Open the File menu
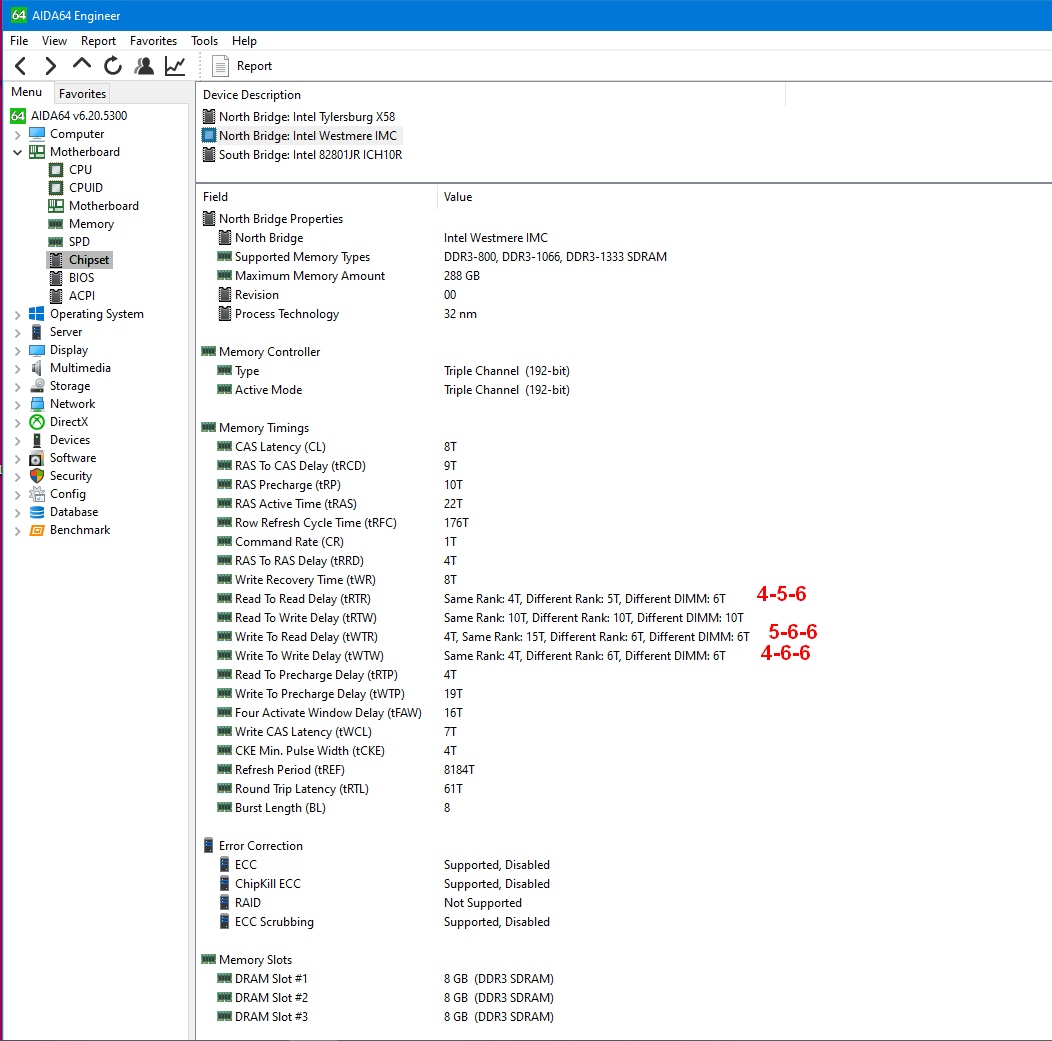 click(x=19, y=41)
